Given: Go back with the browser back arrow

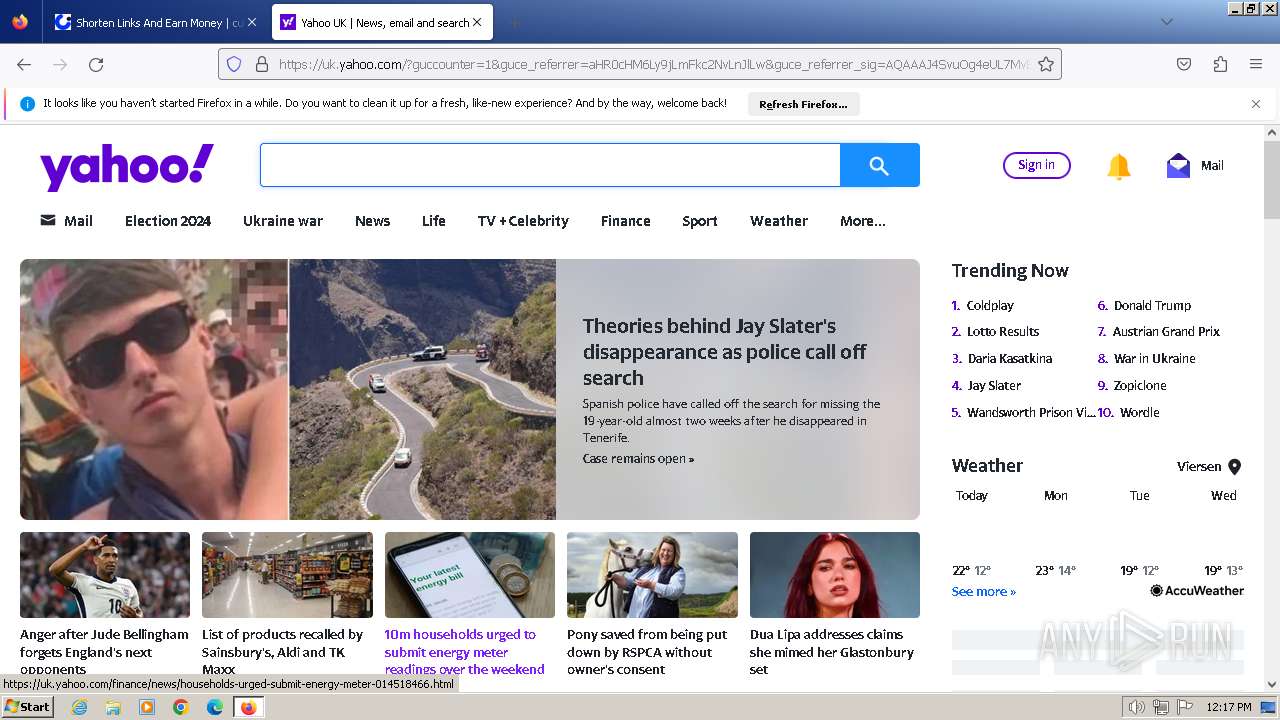Looking at the screenshot, I should (24, 64).
